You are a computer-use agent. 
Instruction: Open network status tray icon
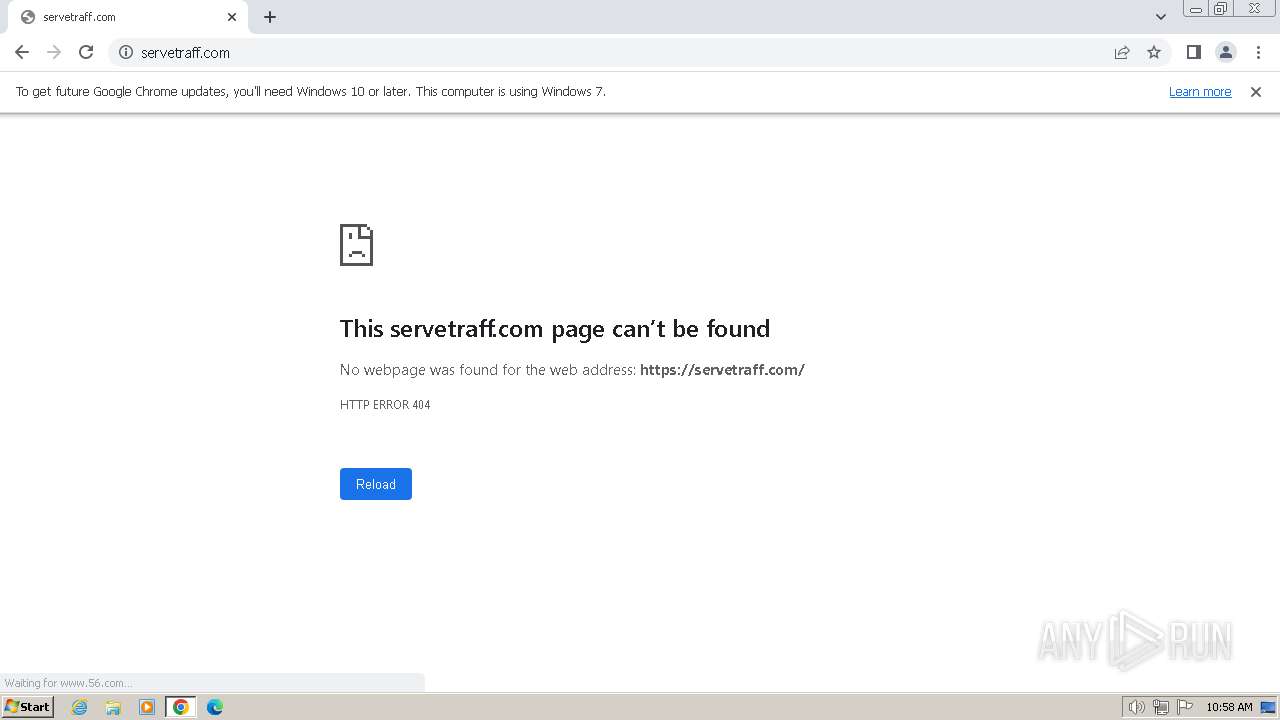coord(1161,707)
